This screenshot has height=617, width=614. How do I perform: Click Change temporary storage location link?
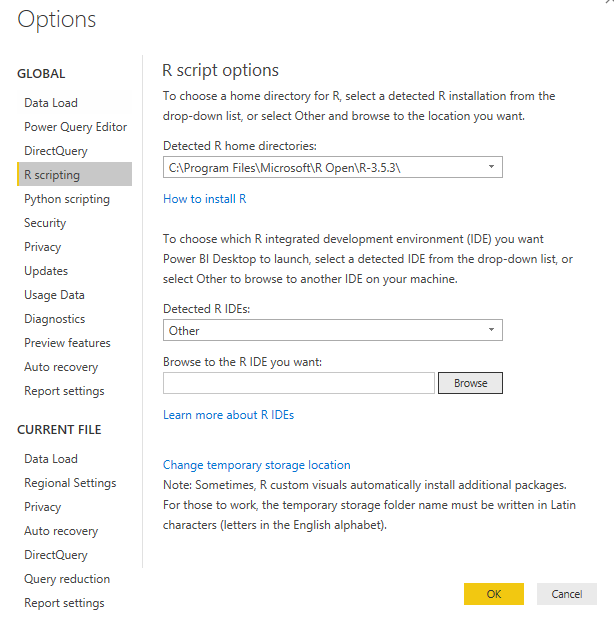[257, 465]
